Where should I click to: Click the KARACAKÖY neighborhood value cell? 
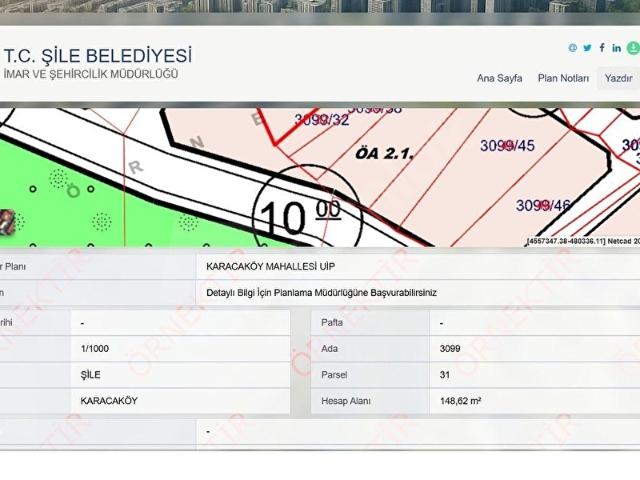[180, 401]
